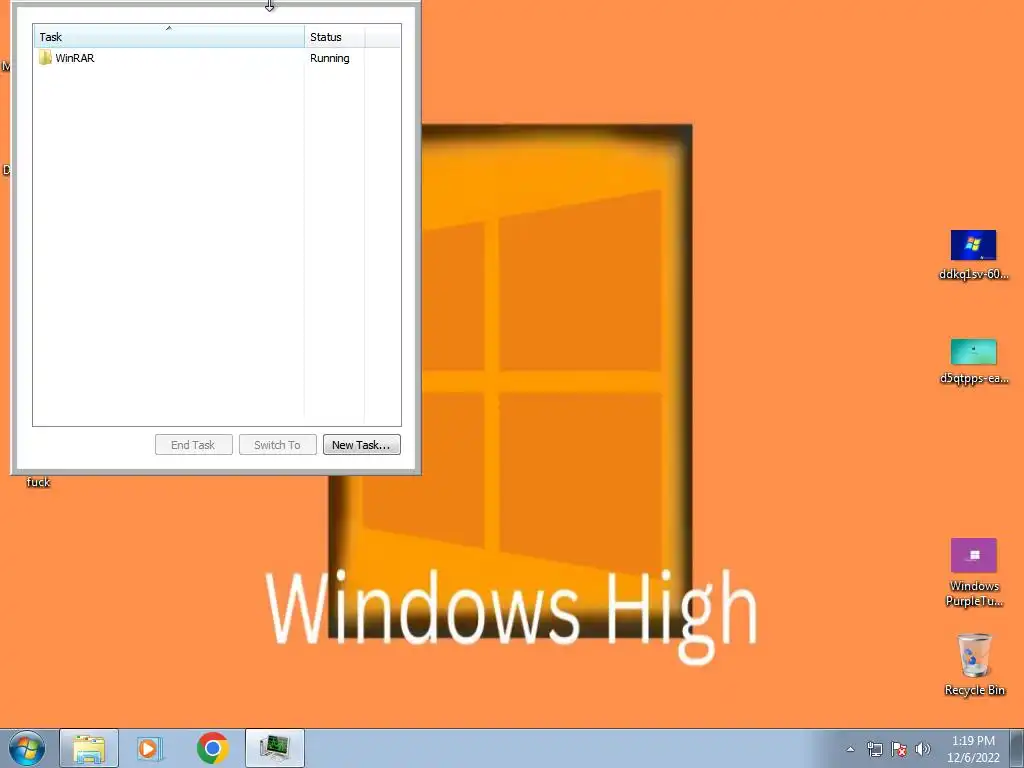Screen dimensions: 1024x768
Task: Open the clock showing 1:19 PM
Action: (973, 749)
